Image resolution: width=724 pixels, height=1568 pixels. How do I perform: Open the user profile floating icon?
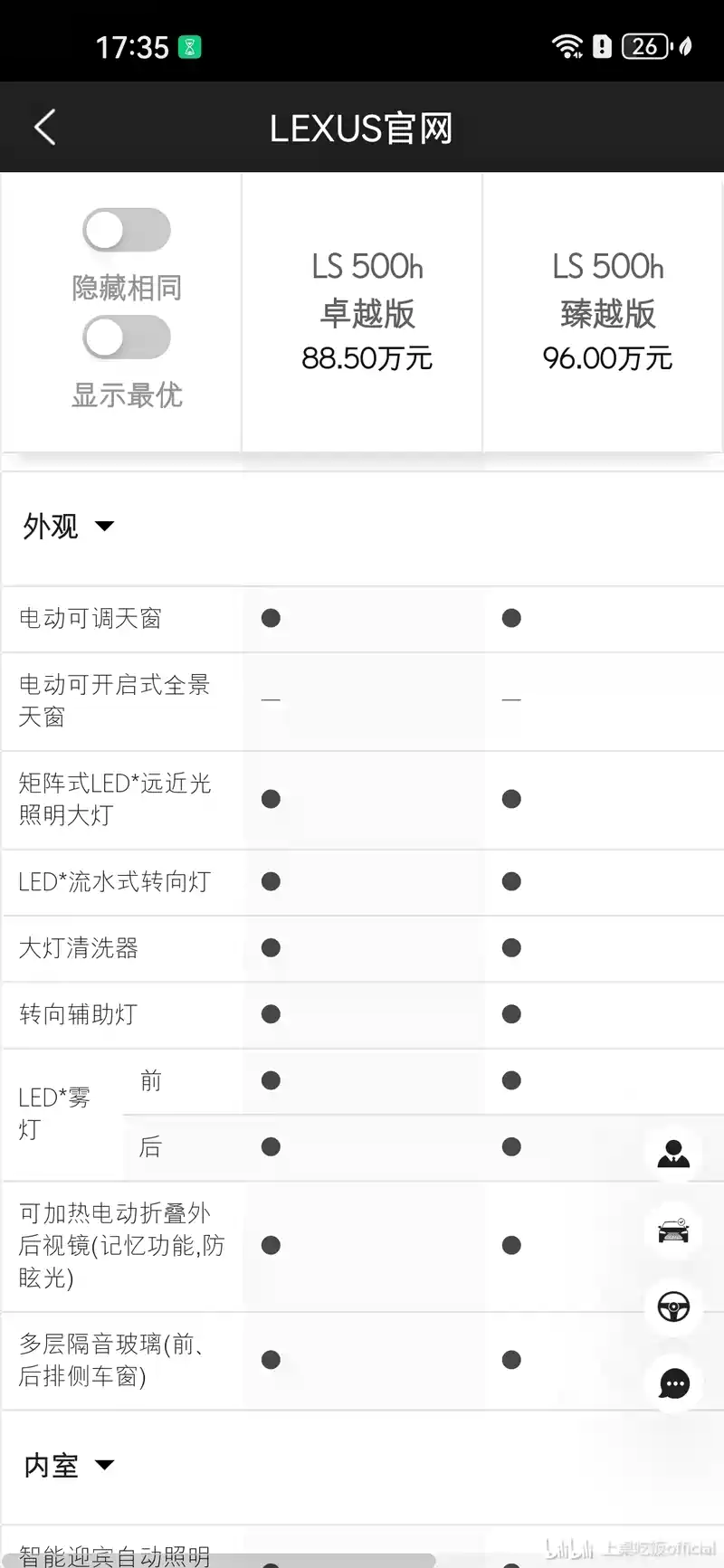tap(673, 1154)
